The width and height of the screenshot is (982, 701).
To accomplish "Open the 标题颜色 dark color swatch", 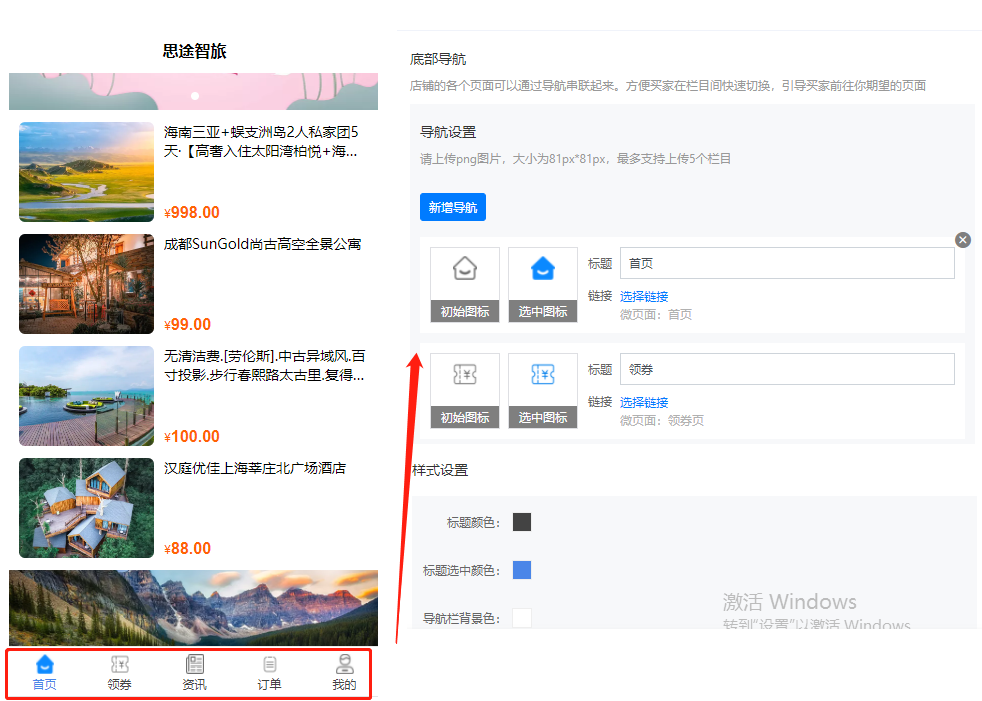I will (522, 522).
